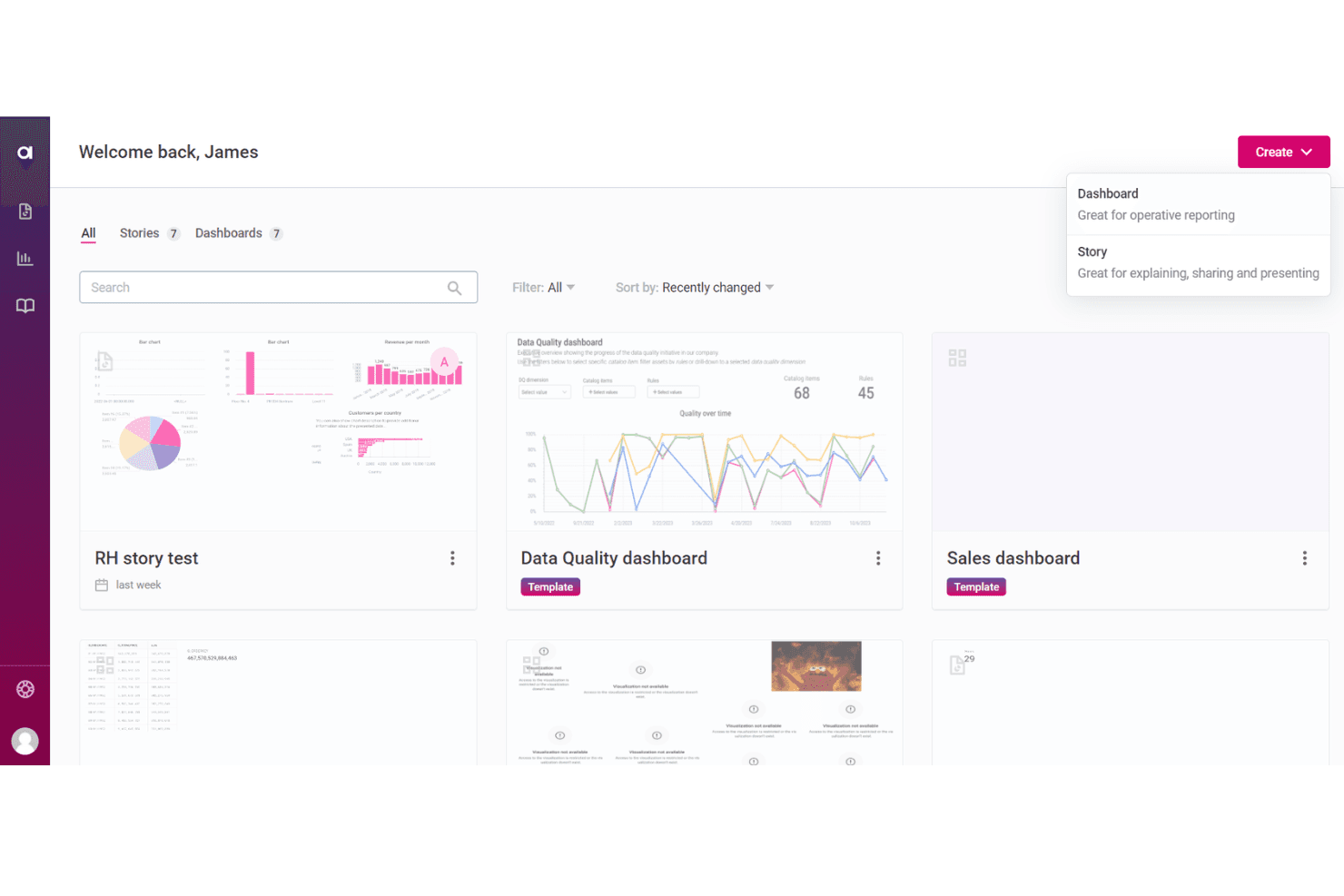Open the Sort by Recently changed dropdown
The image size is (1344, 896).
point(695,288)
